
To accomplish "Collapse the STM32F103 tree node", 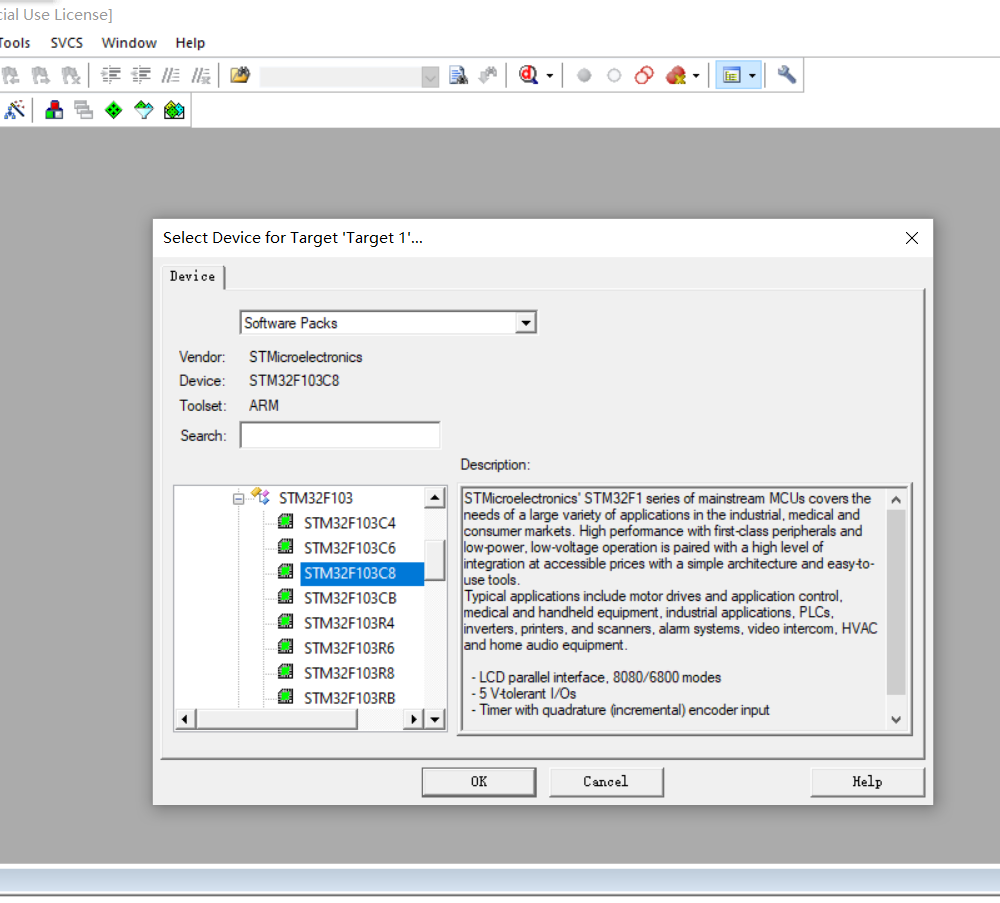I will coord(238,499).
